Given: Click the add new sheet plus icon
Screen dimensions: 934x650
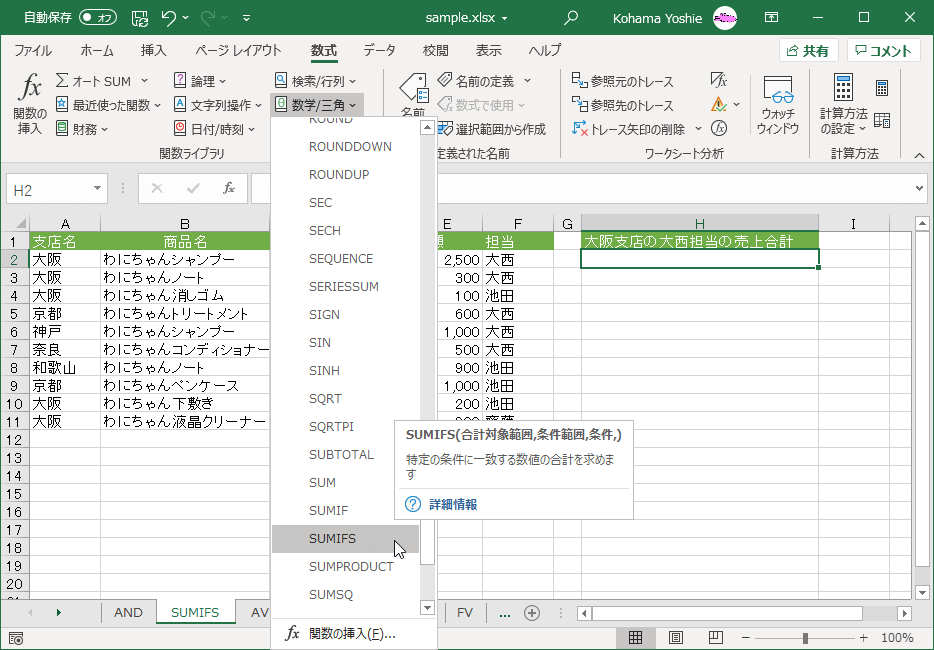Looking at the screenshot, I should (x=532, y=613).
